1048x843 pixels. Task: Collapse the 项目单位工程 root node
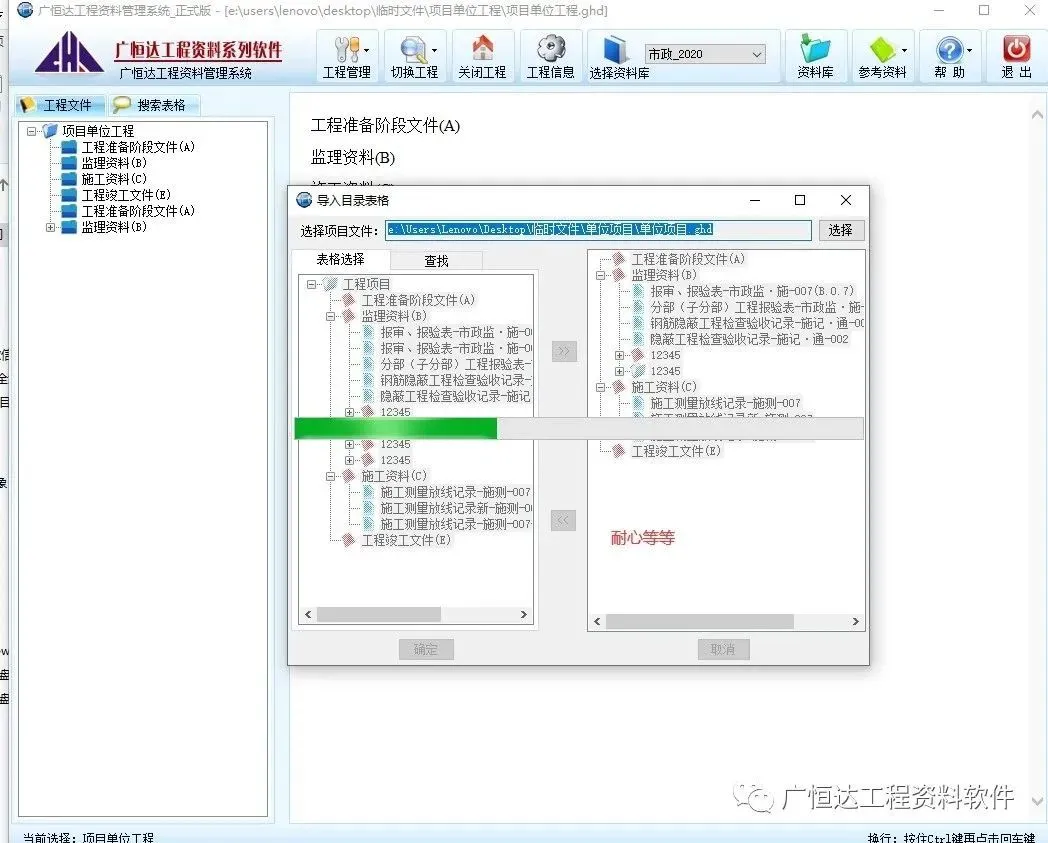tap(31, 131)
